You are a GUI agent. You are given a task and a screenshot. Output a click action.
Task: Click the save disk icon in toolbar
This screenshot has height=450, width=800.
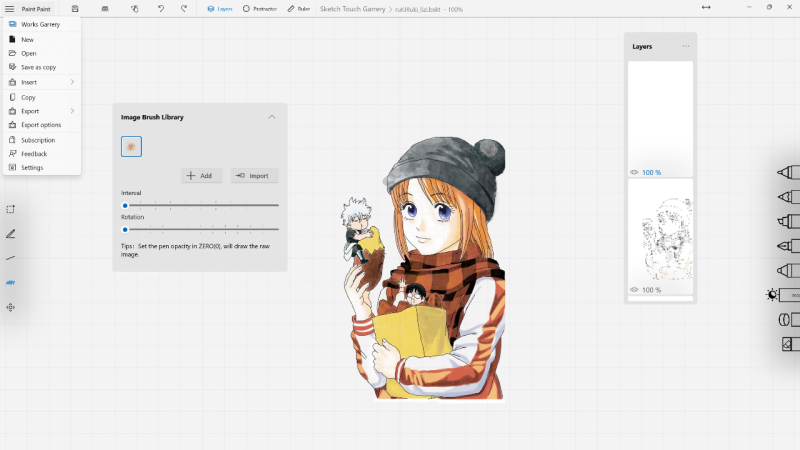75,9
